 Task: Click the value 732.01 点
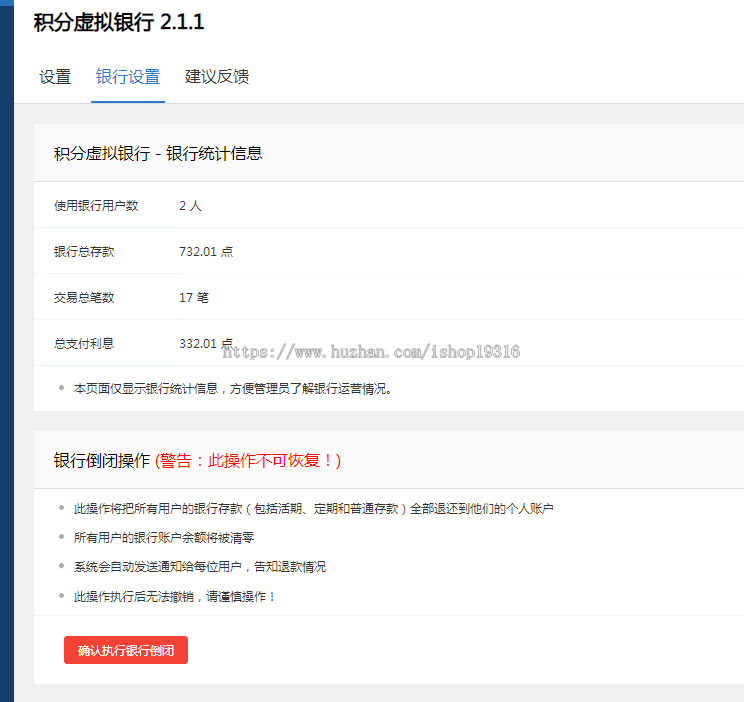206,252
